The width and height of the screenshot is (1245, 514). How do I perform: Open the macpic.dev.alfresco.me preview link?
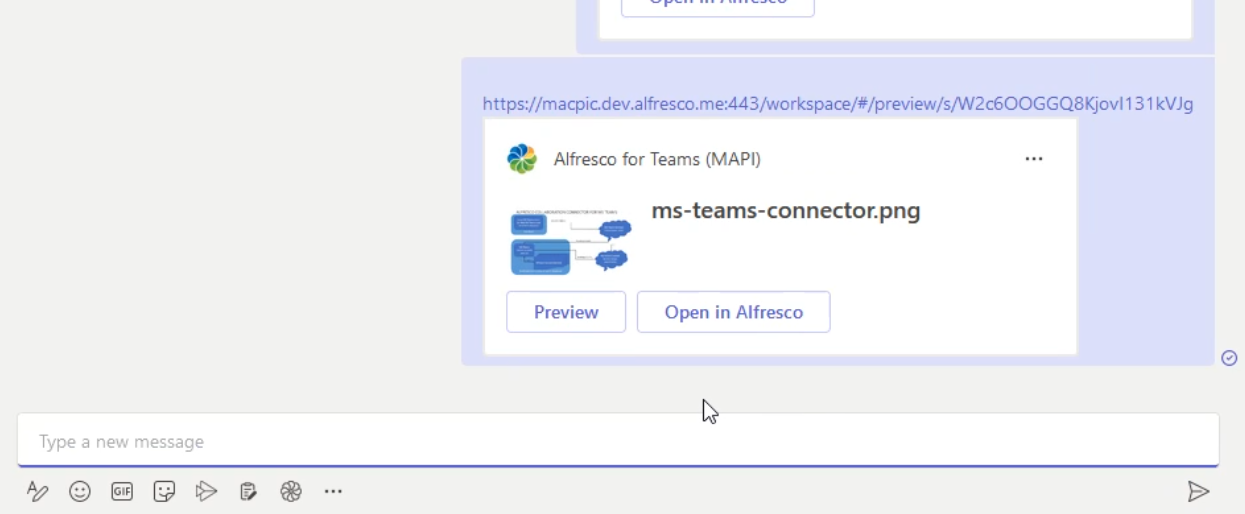tap(838, 104)
